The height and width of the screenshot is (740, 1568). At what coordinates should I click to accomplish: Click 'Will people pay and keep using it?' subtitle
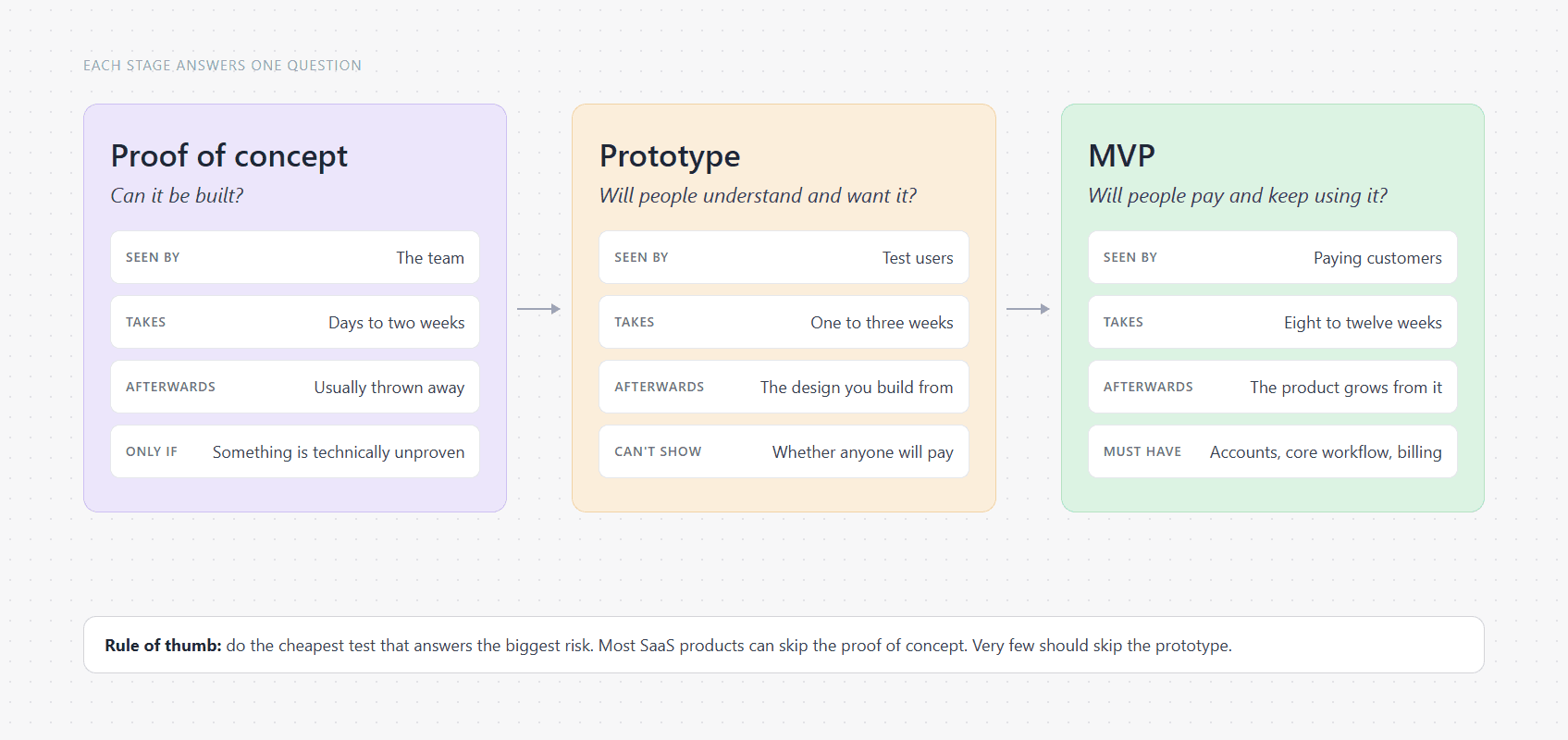click(x=1238, y=196)
